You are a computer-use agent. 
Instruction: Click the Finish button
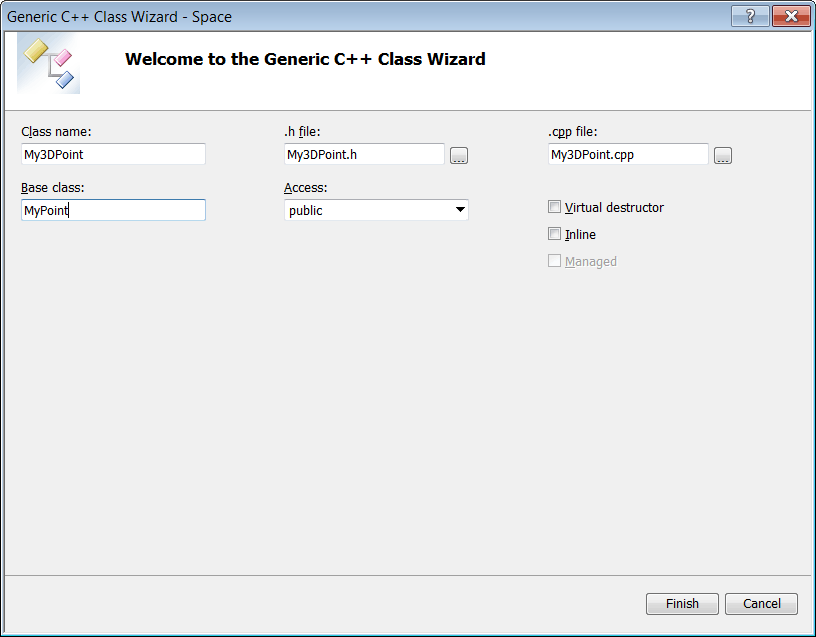682,604
